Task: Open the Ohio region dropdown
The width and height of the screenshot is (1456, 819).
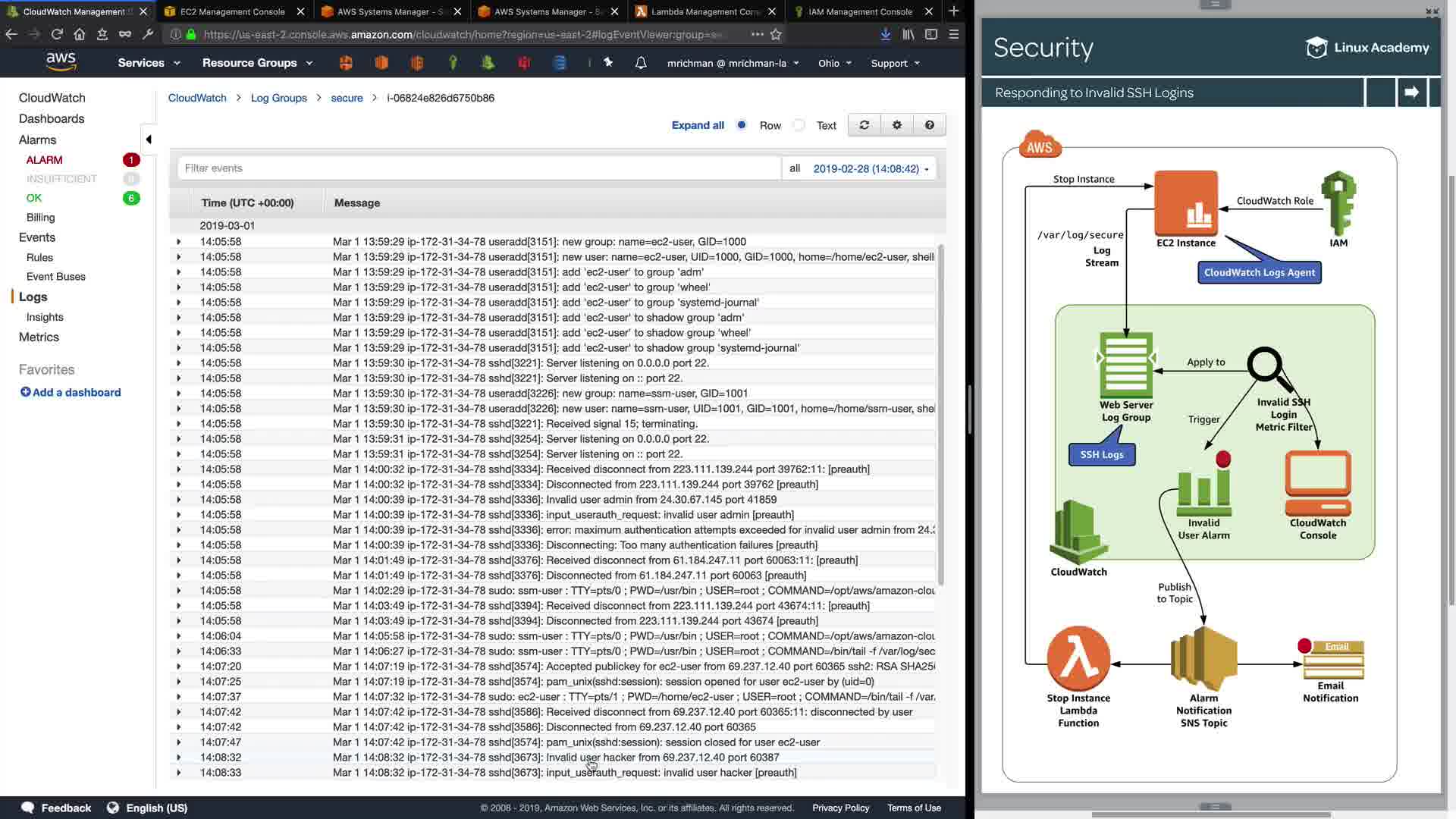Action: 834,63
